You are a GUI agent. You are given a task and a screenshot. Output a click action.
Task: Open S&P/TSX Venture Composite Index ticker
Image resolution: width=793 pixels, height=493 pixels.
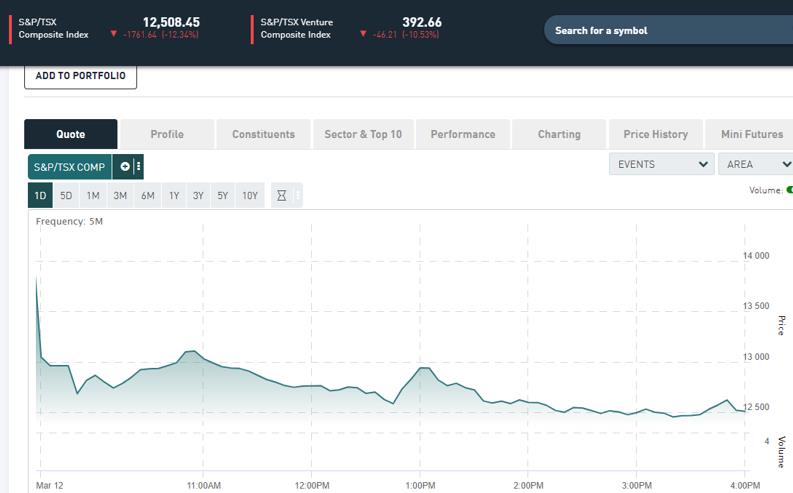[296, 28]
